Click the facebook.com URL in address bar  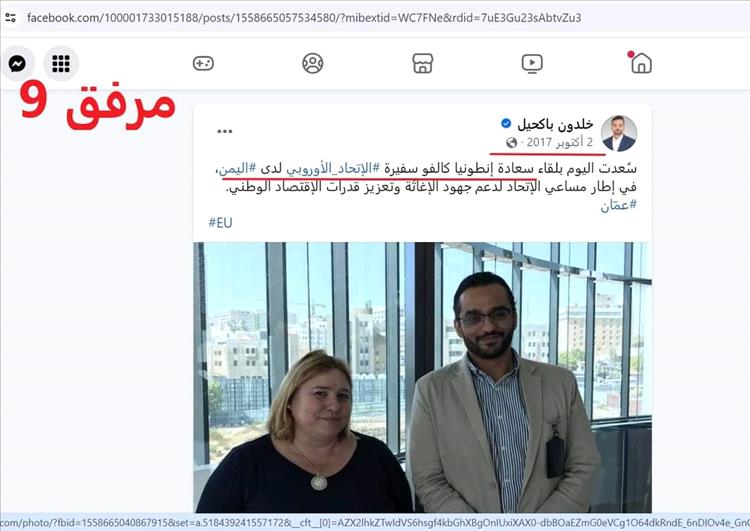click(304, 18)
